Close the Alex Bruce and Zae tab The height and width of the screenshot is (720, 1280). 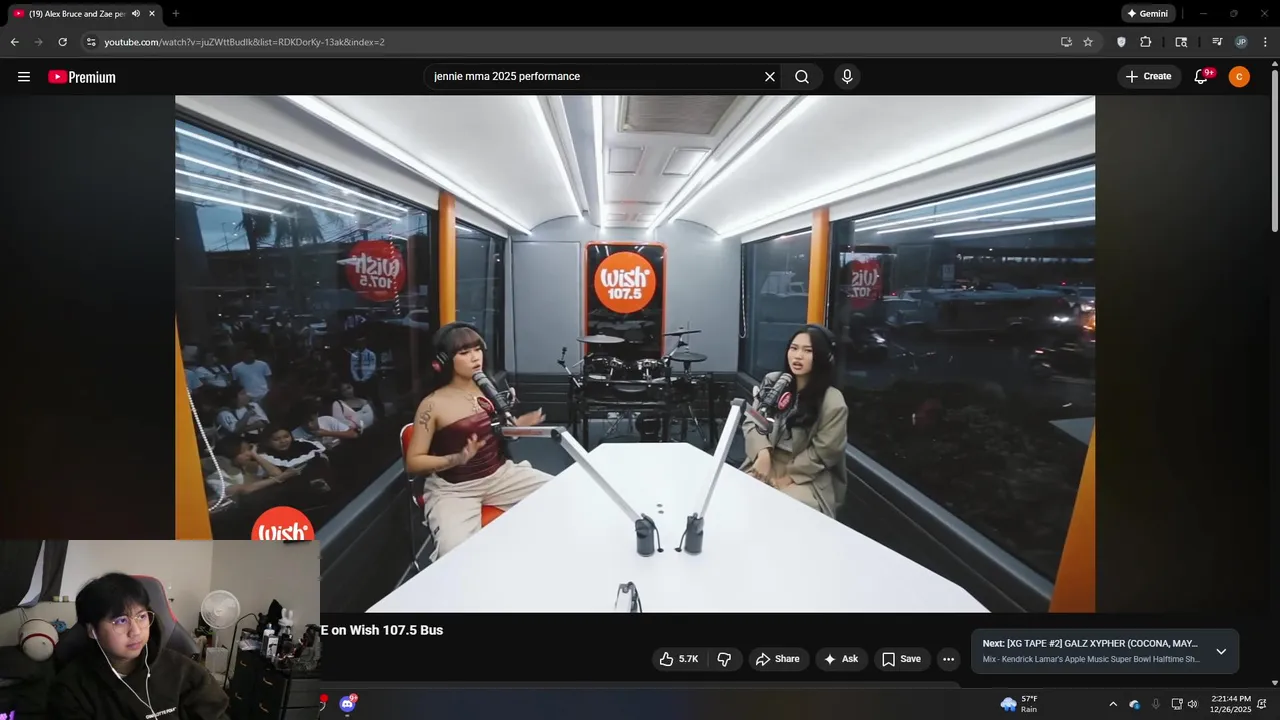pyautogui.click(x=152, y=14)
